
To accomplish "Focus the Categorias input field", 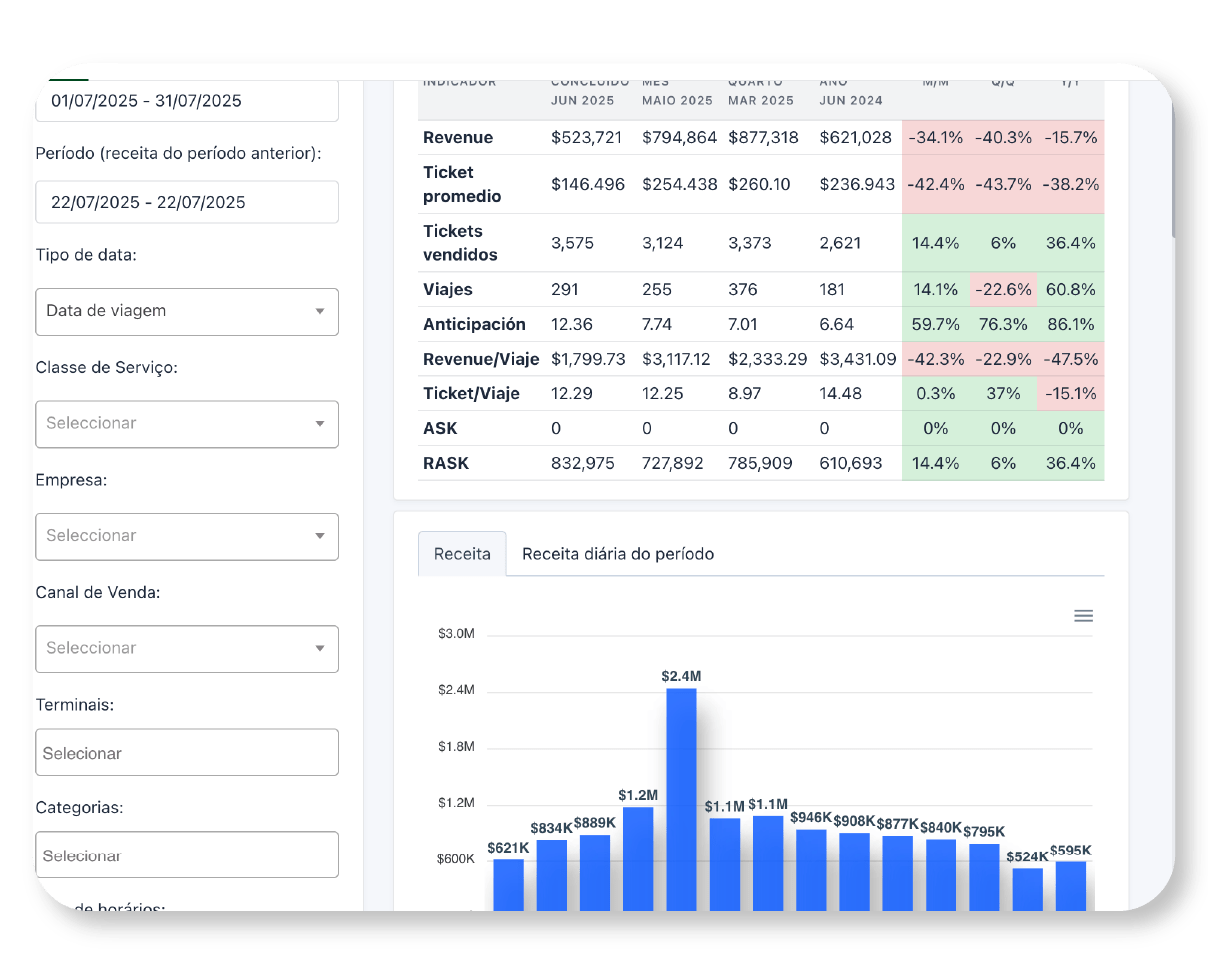I will (x=187, y=855).
